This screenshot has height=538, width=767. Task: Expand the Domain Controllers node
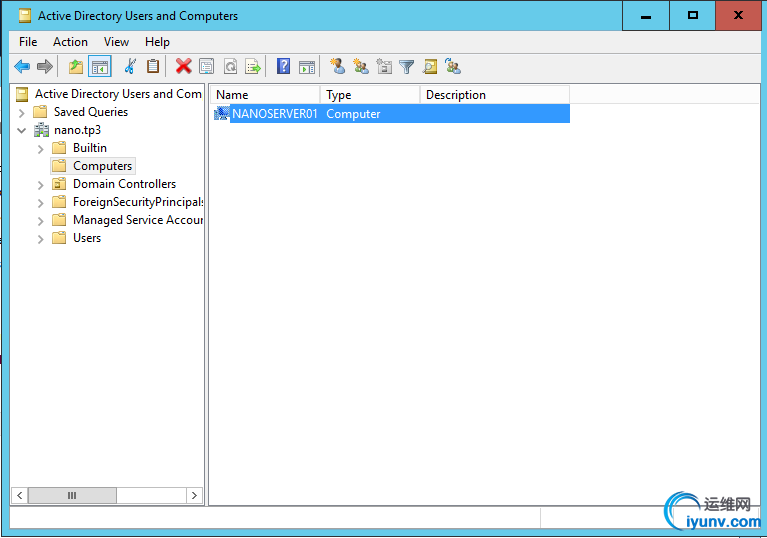point(41,185)
